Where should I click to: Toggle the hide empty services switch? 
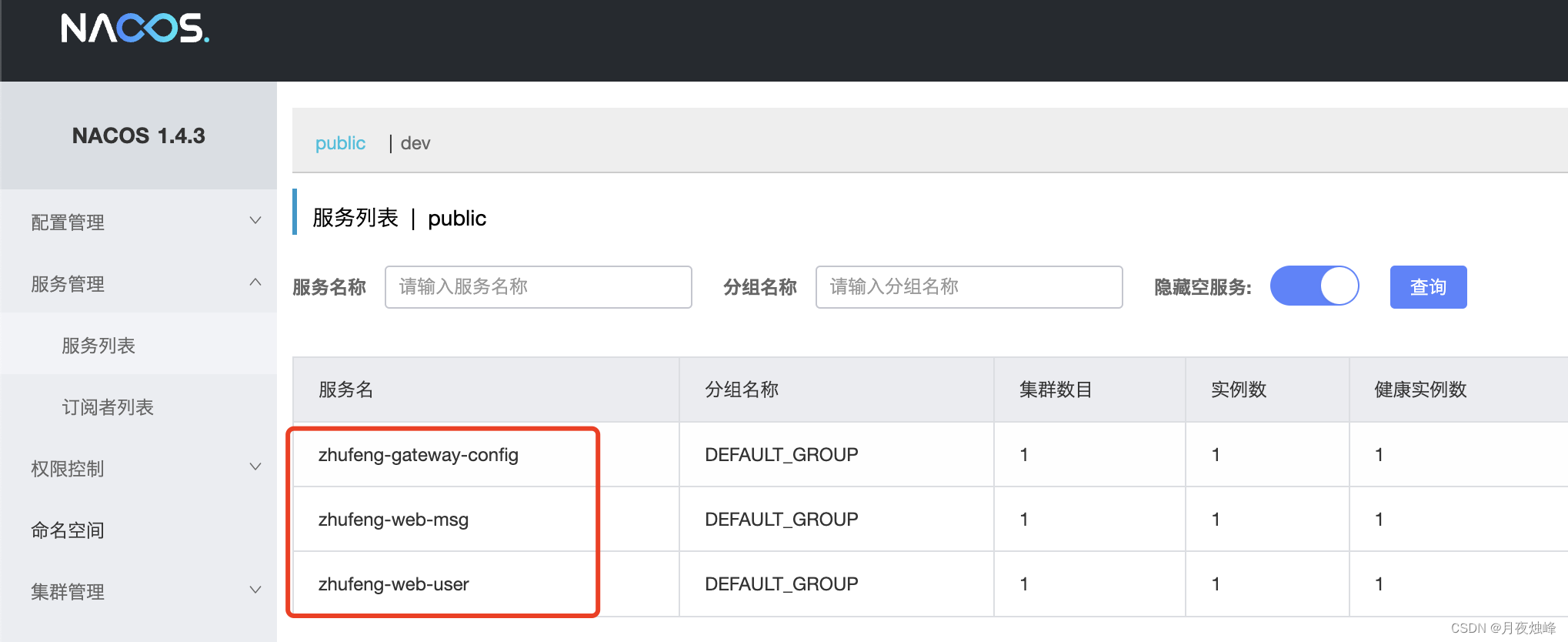coord(1314,286)
